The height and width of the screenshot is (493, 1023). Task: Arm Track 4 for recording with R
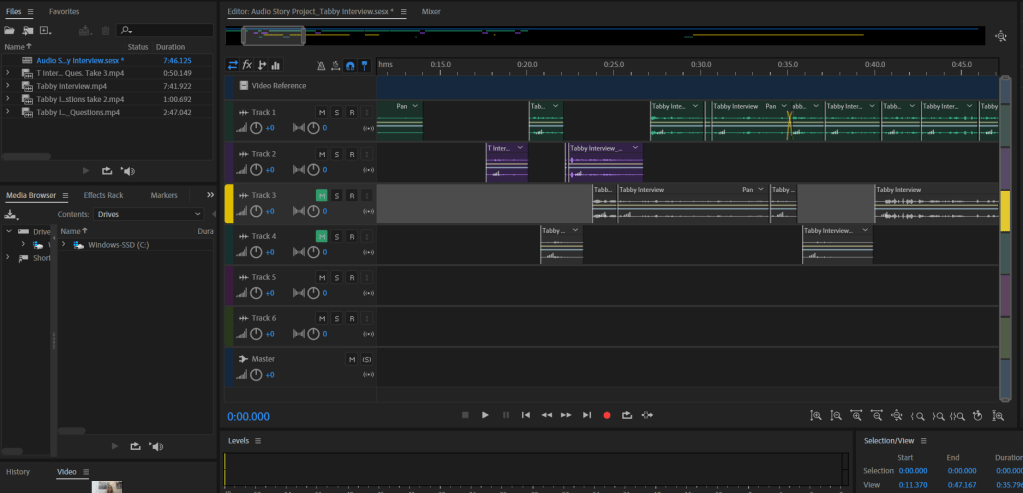352,236
